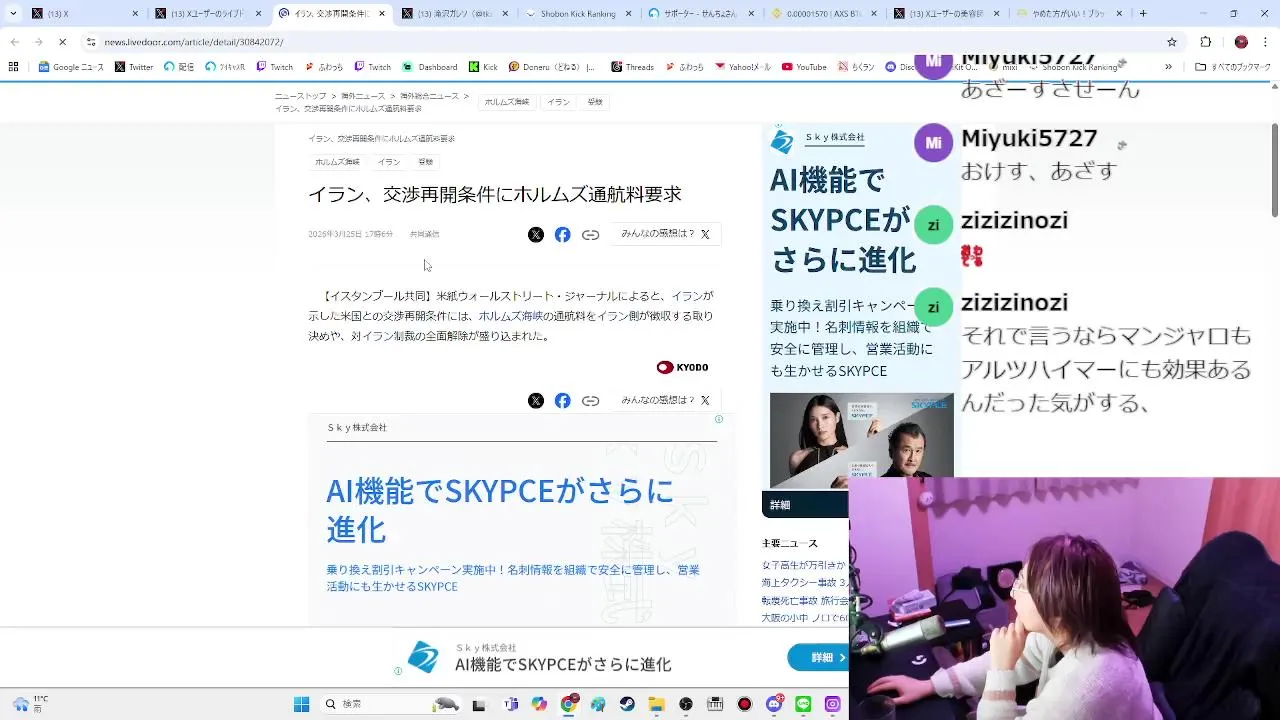Open みんなの感想は？ button beside the date

click(x=665, y=234)
